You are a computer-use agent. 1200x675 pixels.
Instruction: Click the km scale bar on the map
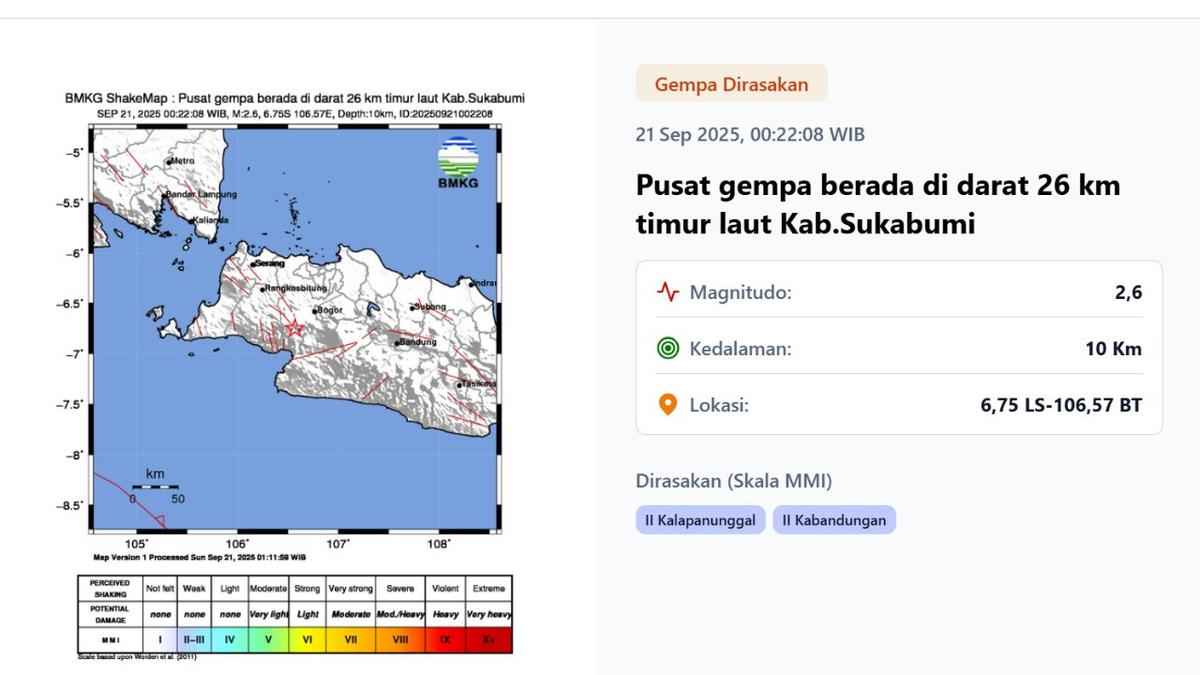point(155,487)
